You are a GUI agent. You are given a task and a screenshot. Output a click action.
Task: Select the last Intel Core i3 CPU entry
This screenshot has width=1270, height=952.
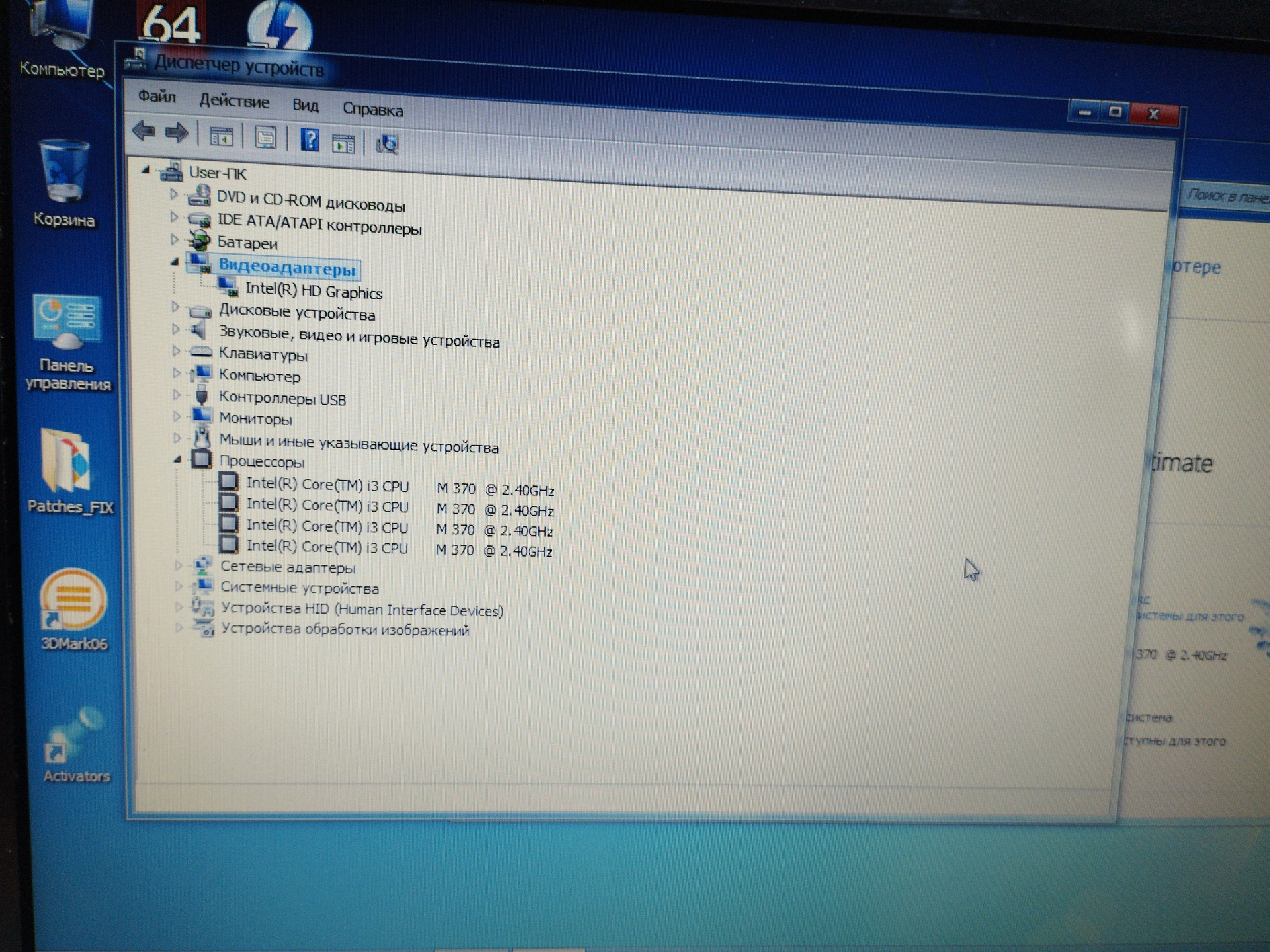(x=400, y=548)
